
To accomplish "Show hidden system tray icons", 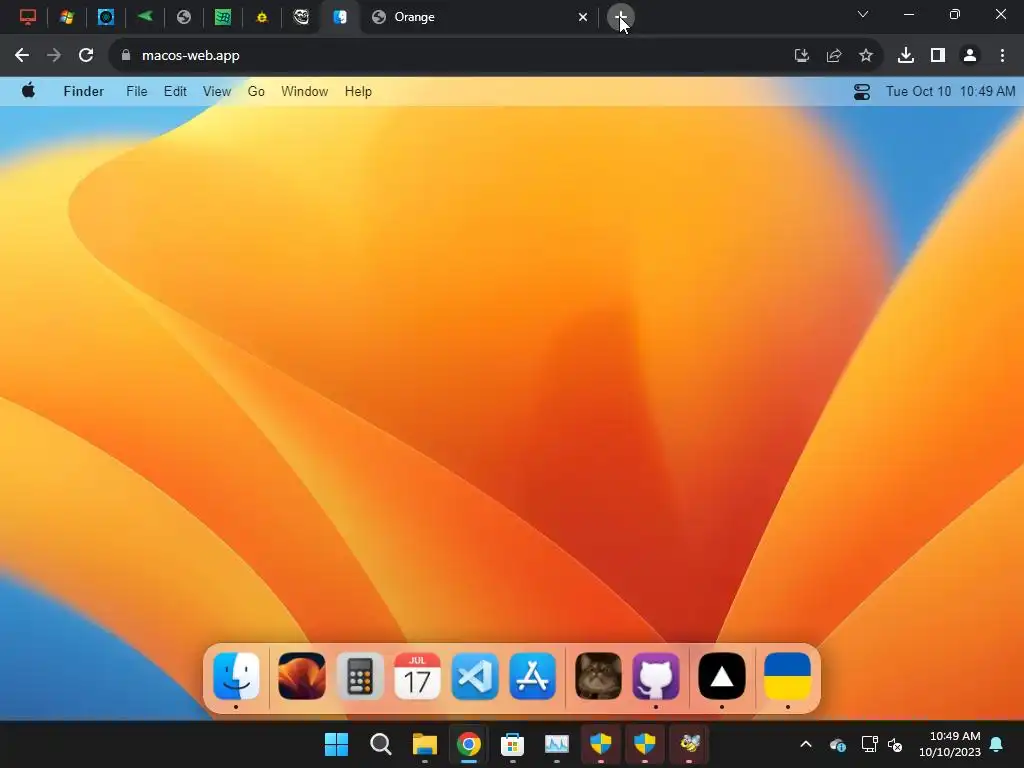I will (x=806, y=744).
